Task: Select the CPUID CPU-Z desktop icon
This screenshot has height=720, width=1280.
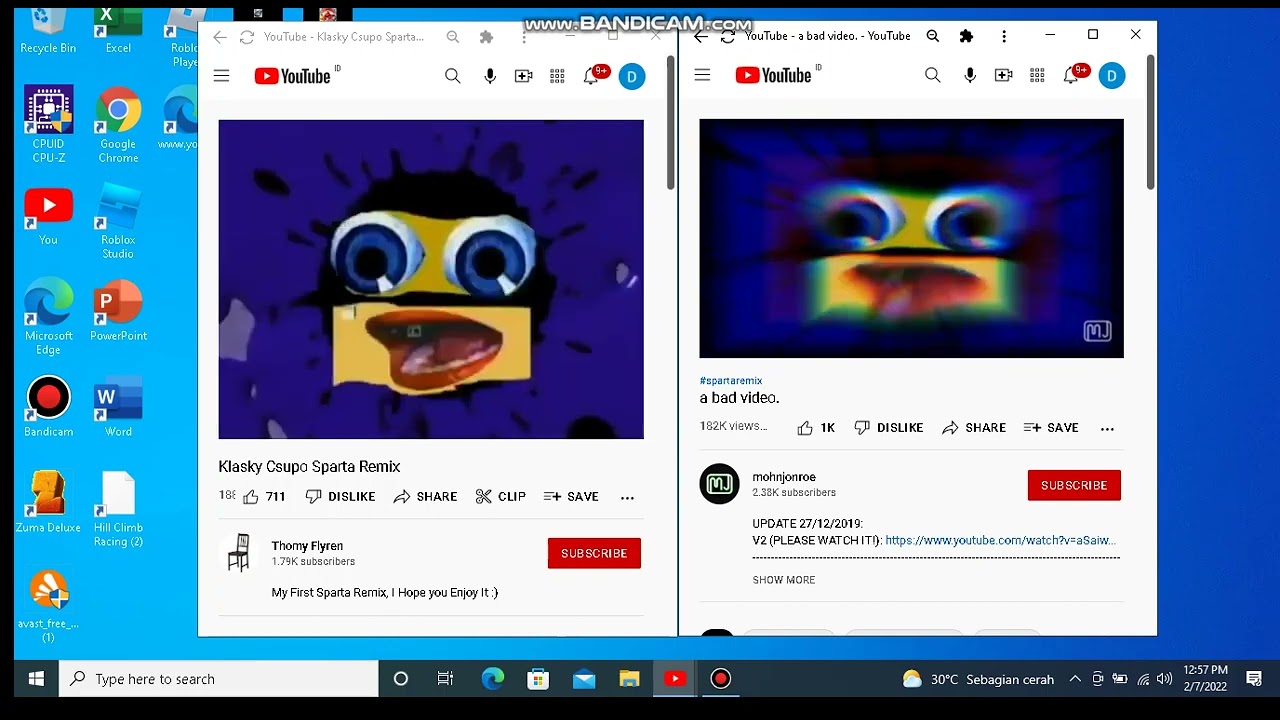Action: coord(48,125)
